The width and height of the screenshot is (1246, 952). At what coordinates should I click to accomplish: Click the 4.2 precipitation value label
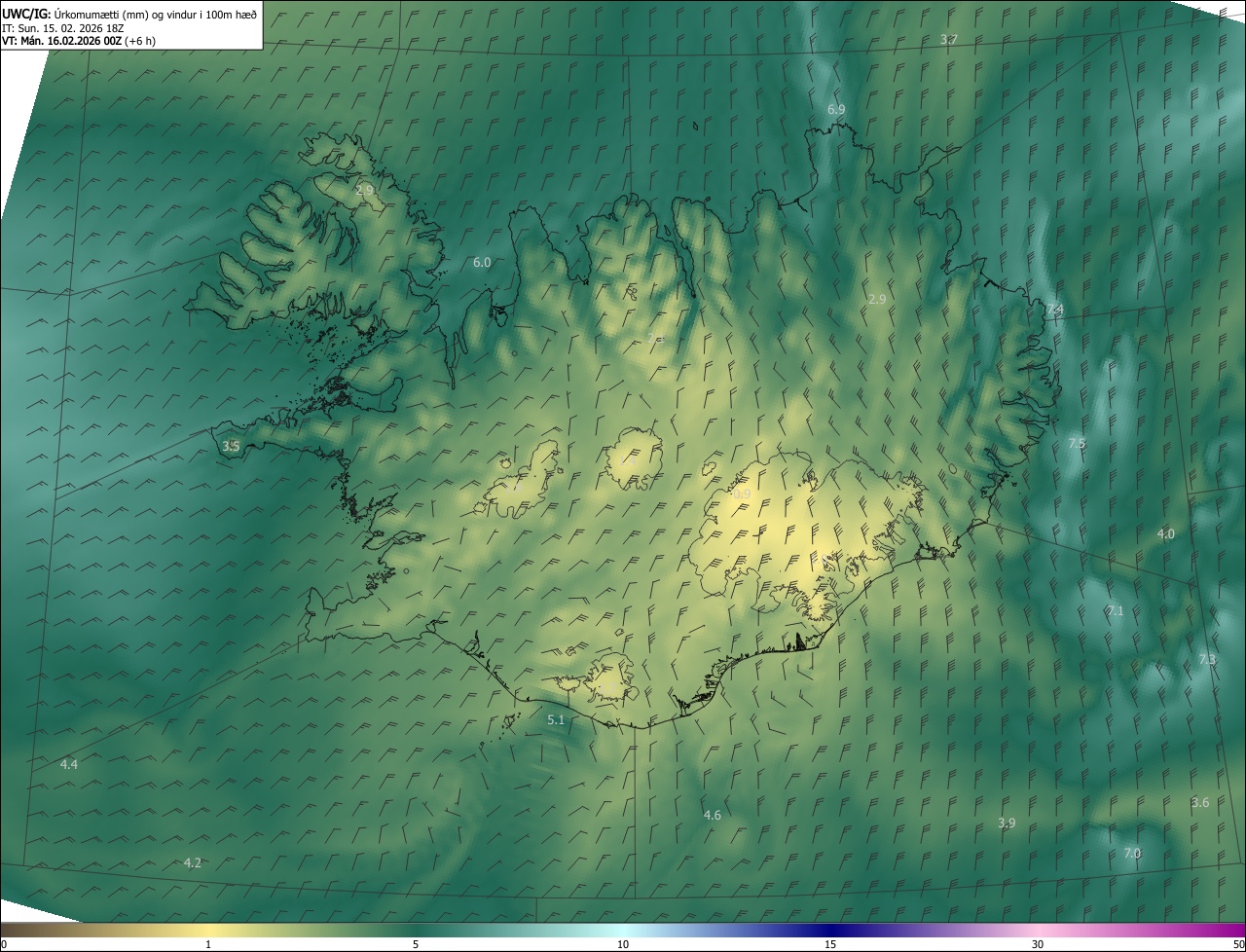click(193, 862)
